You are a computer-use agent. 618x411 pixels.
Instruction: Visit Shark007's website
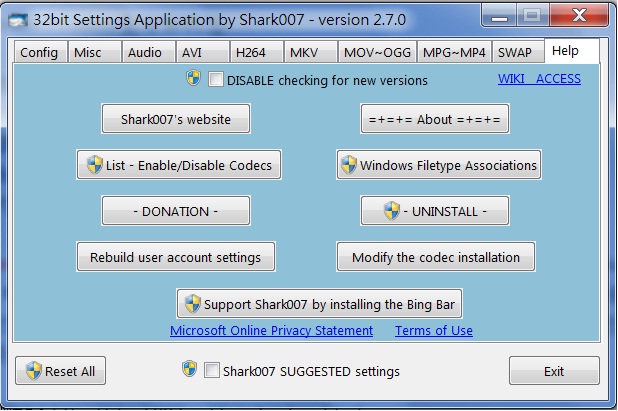176,119
